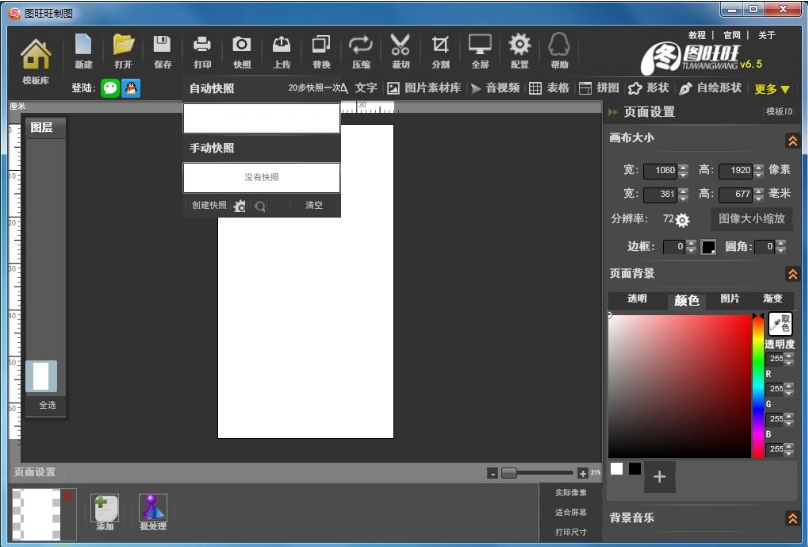
Task: Click the rainbow hue slider bar
Action: [x=758, y=385]
